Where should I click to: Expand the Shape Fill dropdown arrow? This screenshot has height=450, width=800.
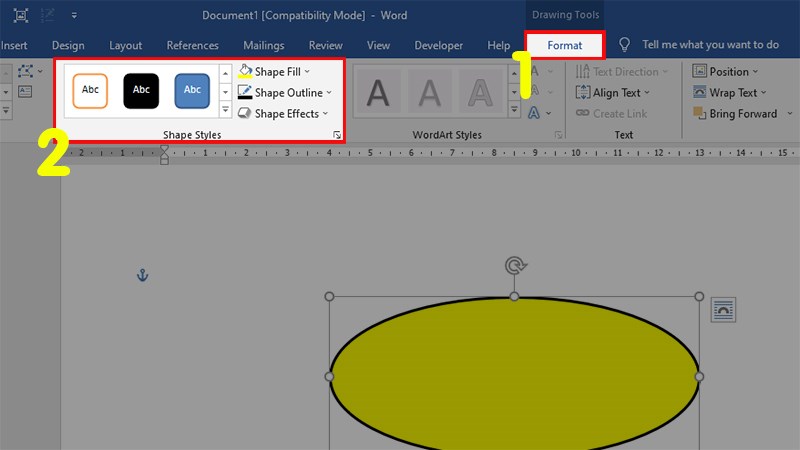[x=307, y=72]
